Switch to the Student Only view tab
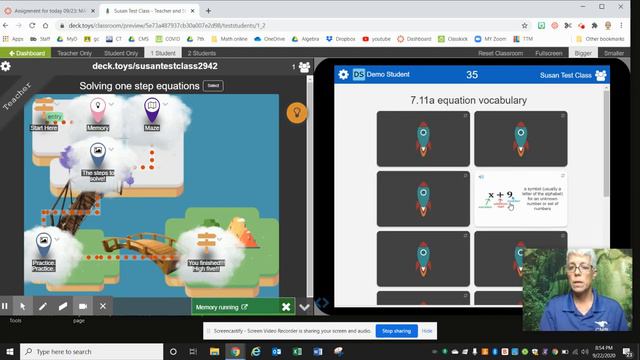 (121, 53)
